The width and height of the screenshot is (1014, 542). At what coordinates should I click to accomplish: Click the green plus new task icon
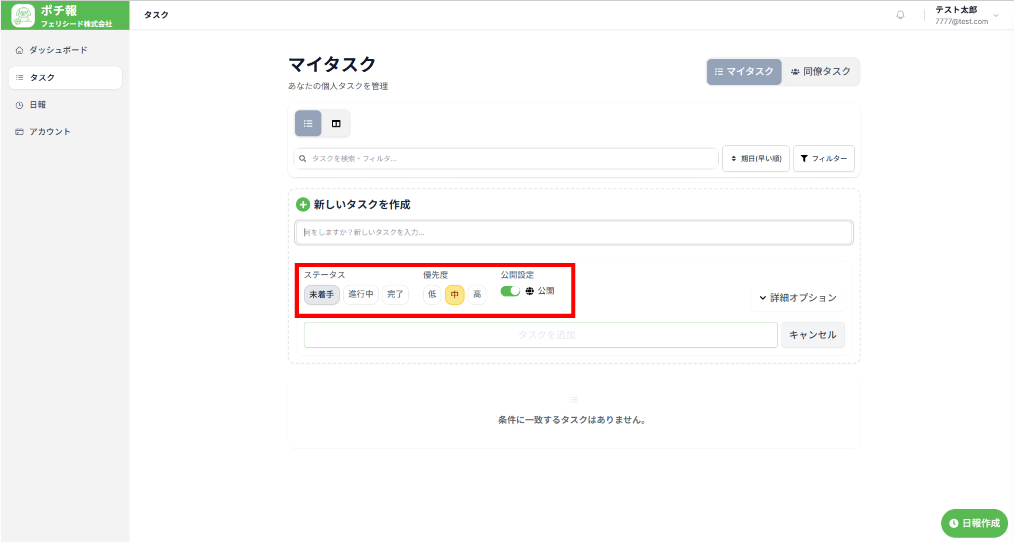(x=303, y=204)
